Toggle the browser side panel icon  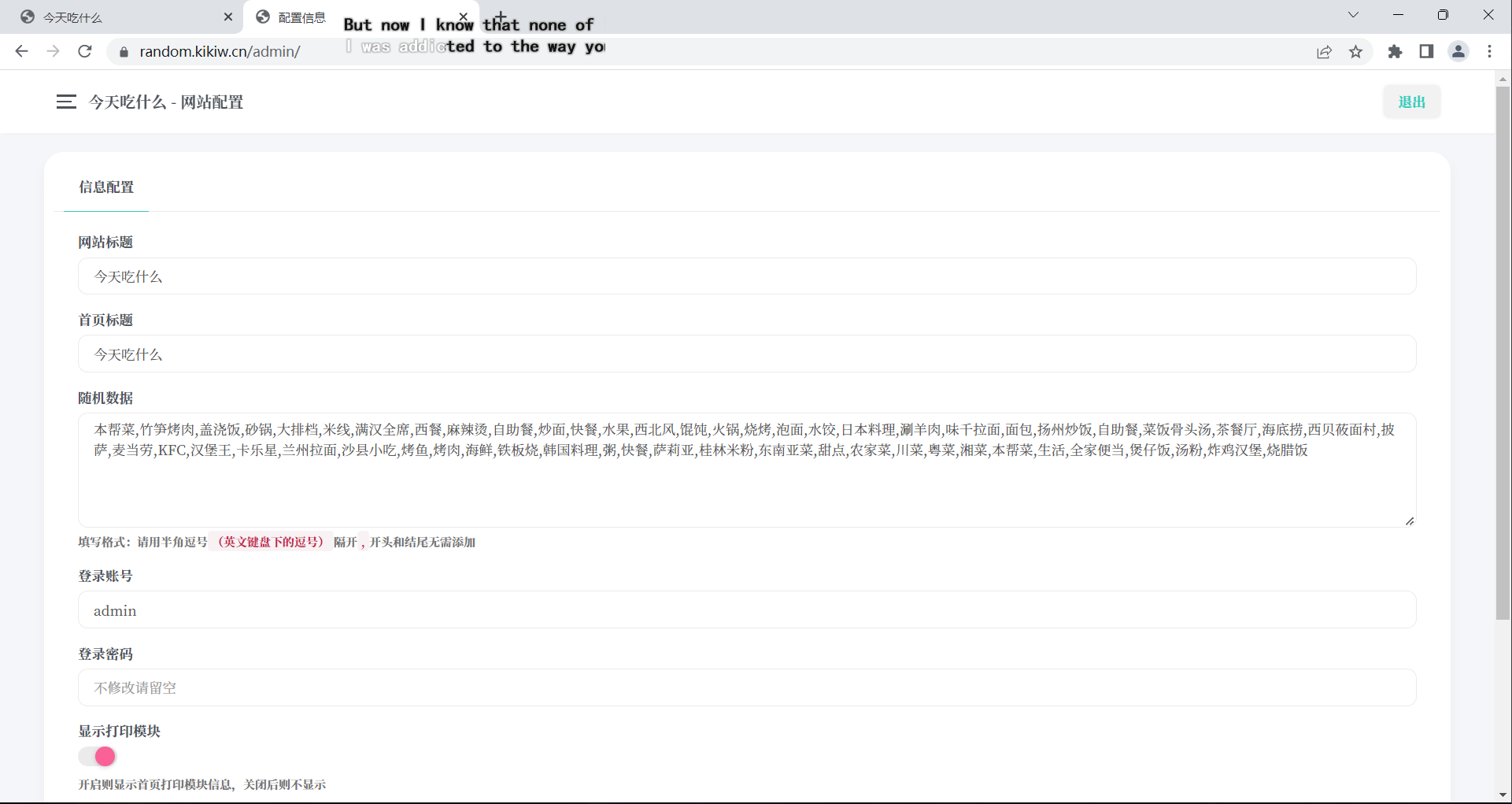coord(1426,51)
